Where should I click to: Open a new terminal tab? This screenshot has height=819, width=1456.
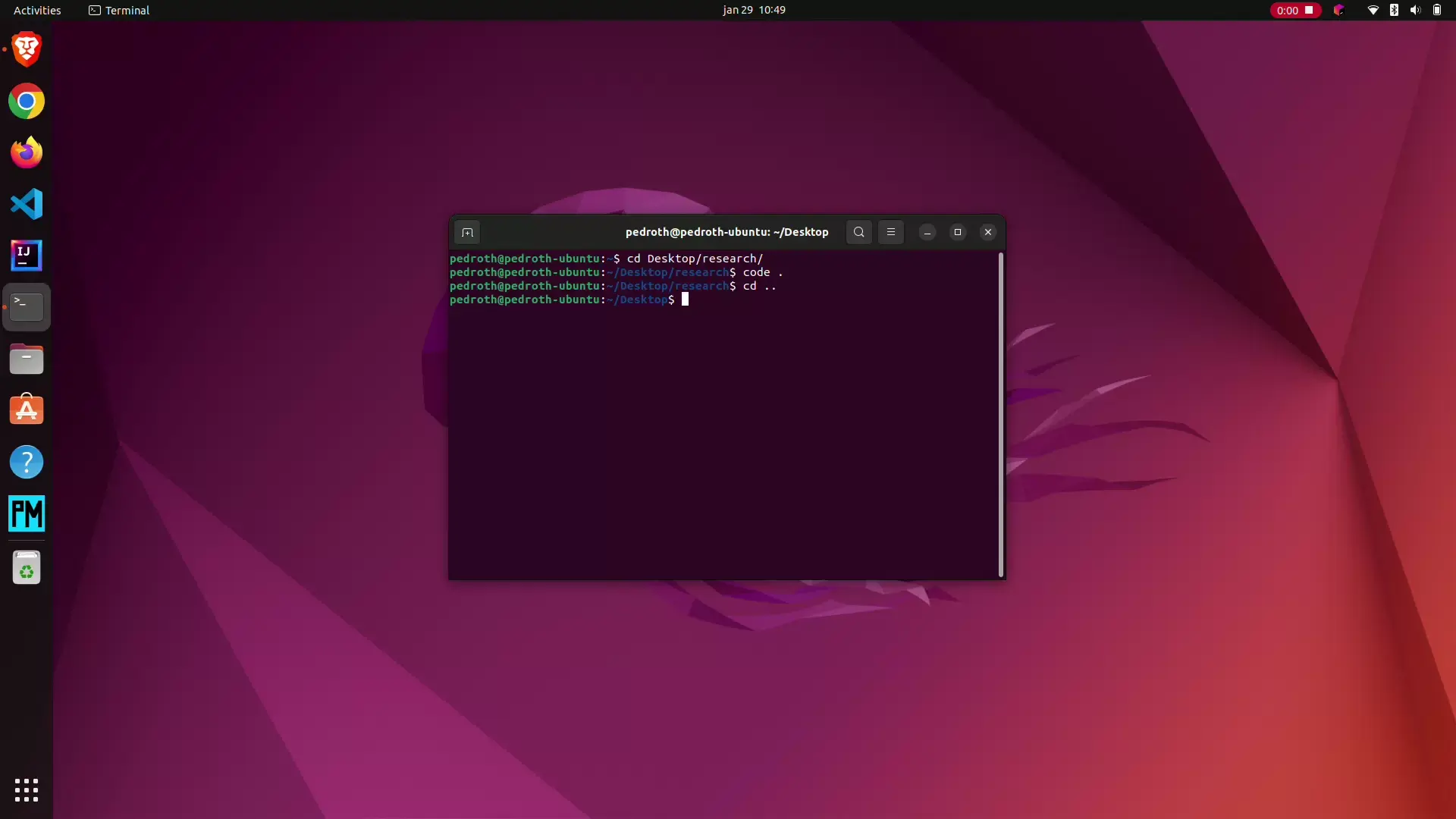(x=467, y=232)
